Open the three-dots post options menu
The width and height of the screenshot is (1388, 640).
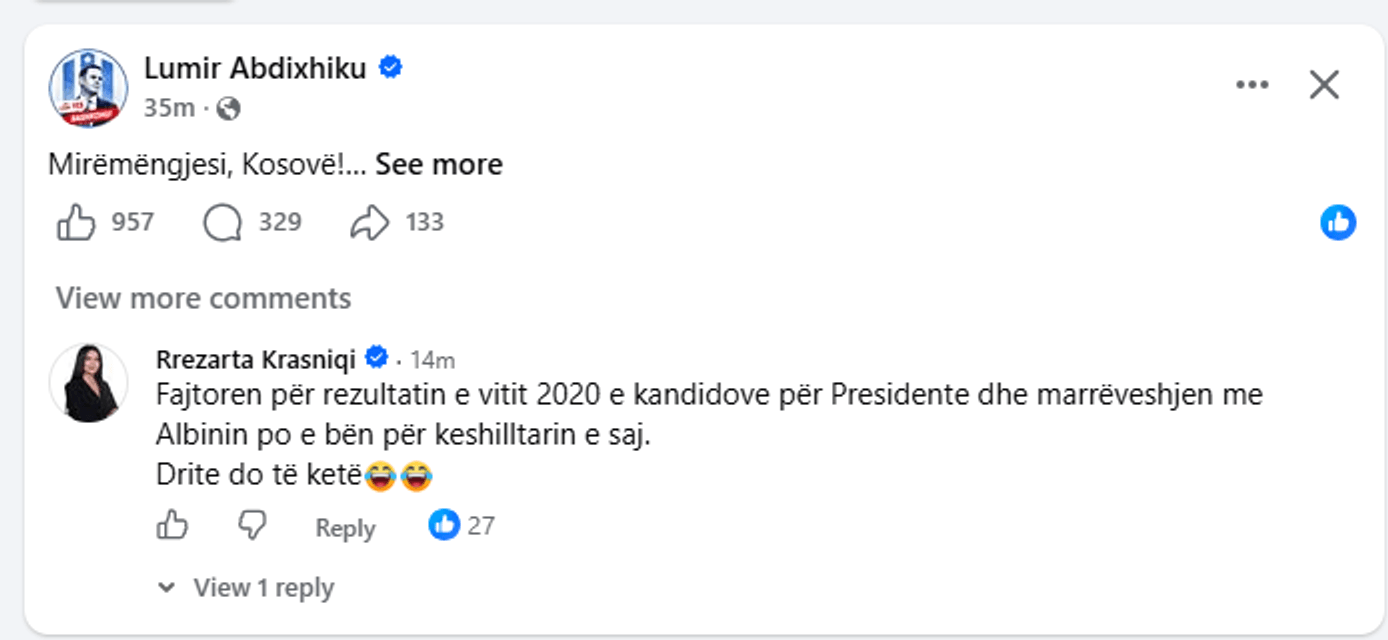click(x=1252, y=85)
